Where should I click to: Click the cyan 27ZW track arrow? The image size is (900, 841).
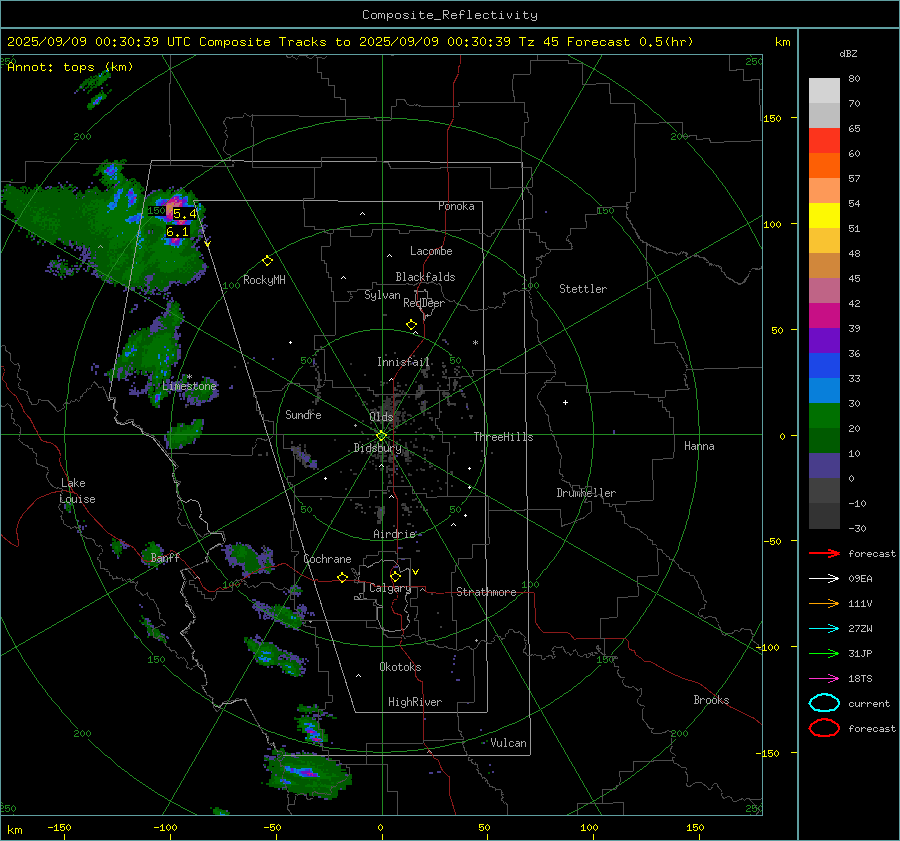(824, 629)
